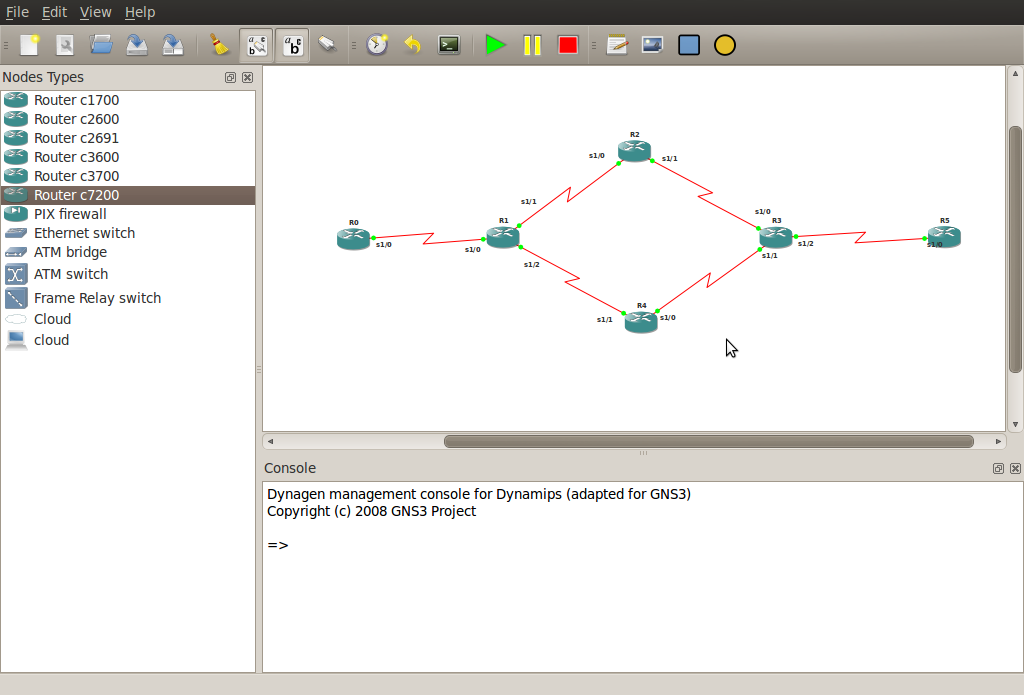Click router R5 in topology
The width and height of the screenshot is (1024, 695).
click(944, 236)
